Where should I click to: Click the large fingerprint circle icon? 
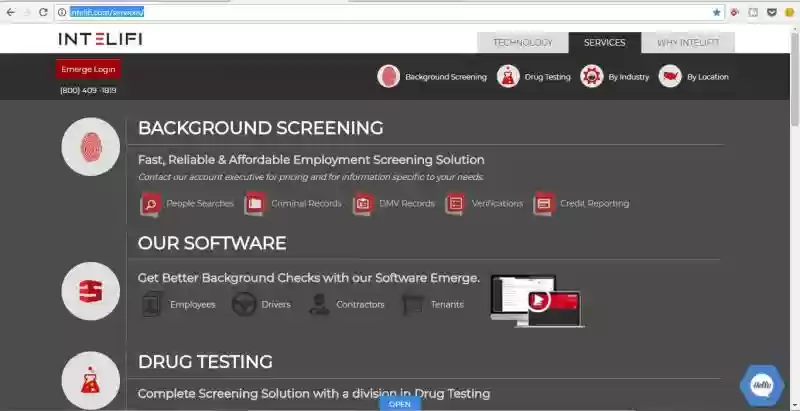[x=91, y=147]
